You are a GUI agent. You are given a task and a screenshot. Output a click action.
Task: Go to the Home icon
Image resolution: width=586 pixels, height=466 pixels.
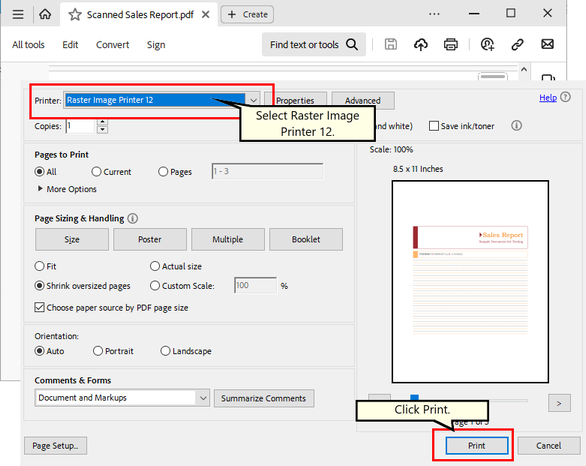click(x=45, y=15)
